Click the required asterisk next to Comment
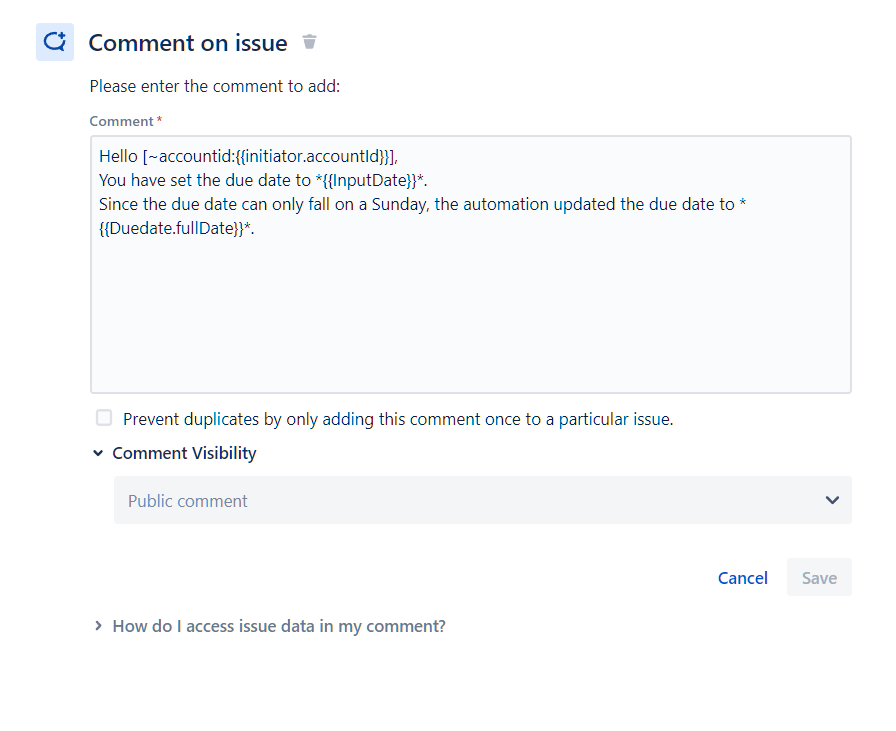896x731 pixels. [158, 120]
